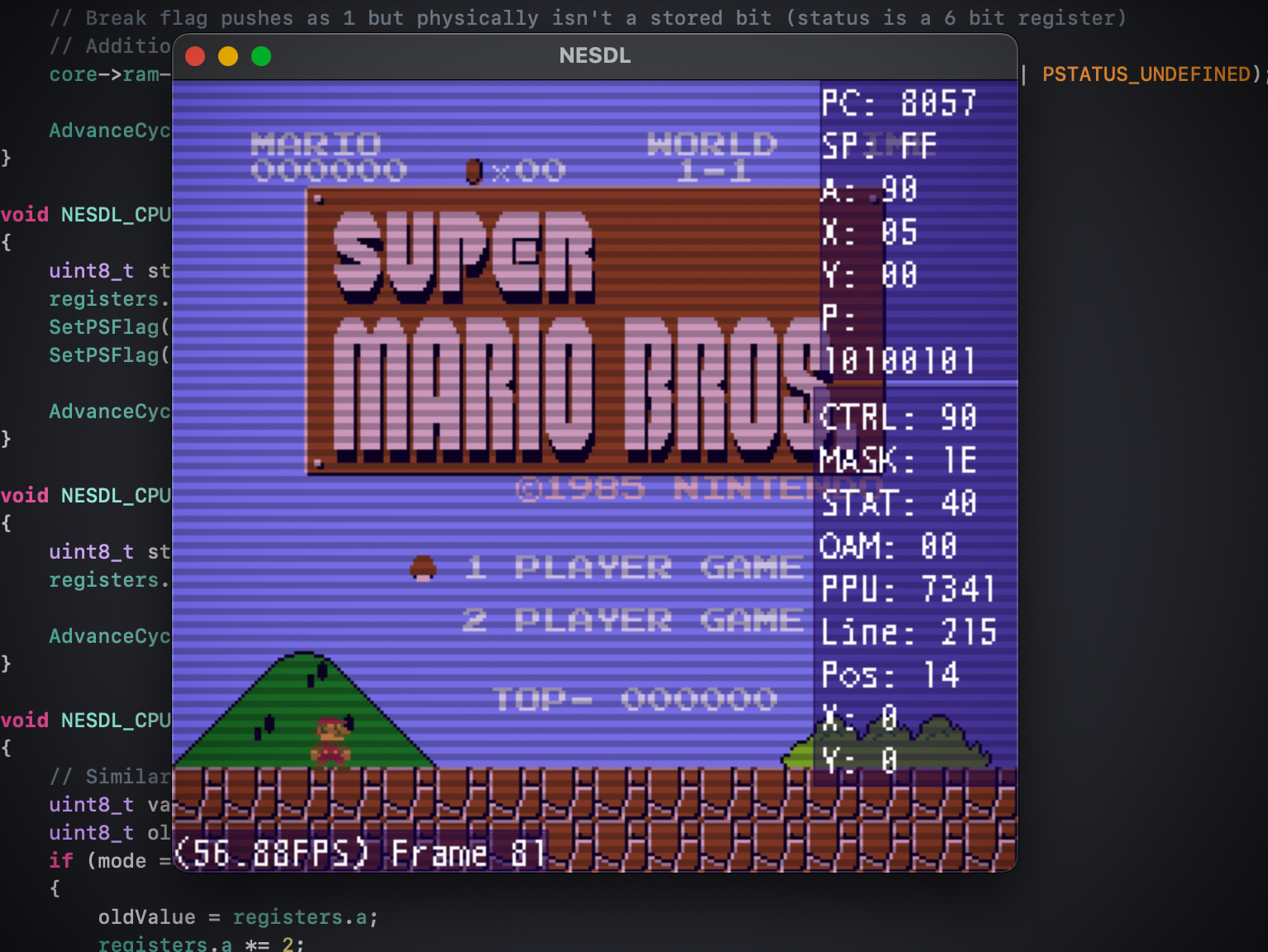Click the mushroom selection cursor icon

423,568
